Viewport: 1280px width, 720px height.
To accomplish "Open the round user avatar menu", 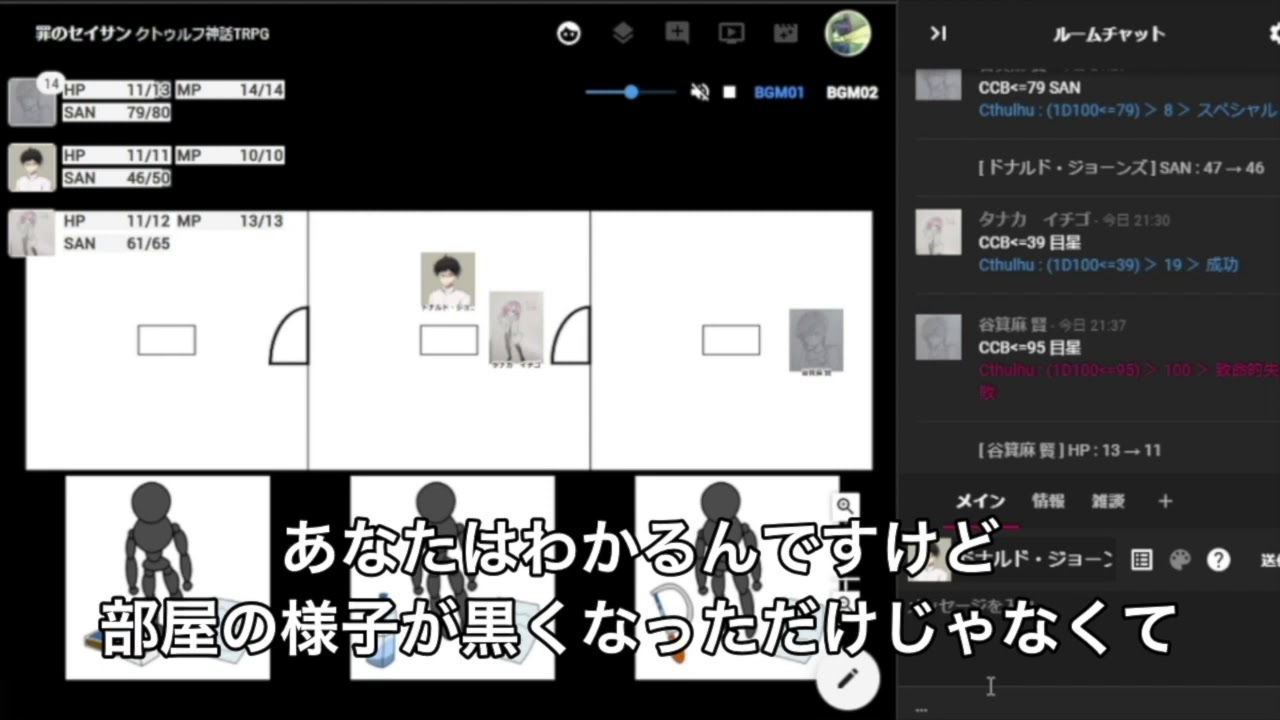I will pos(847,33).
